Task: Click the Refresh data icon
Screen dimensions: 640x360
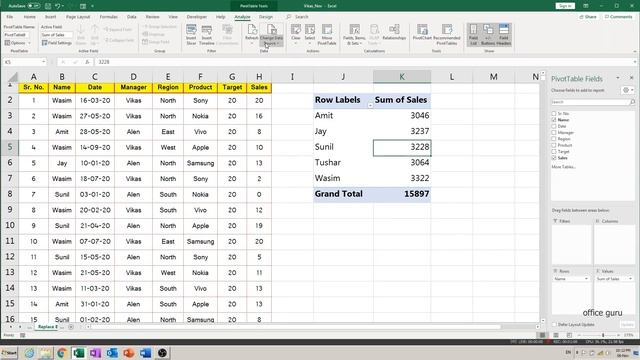Action: click(252, 34)
